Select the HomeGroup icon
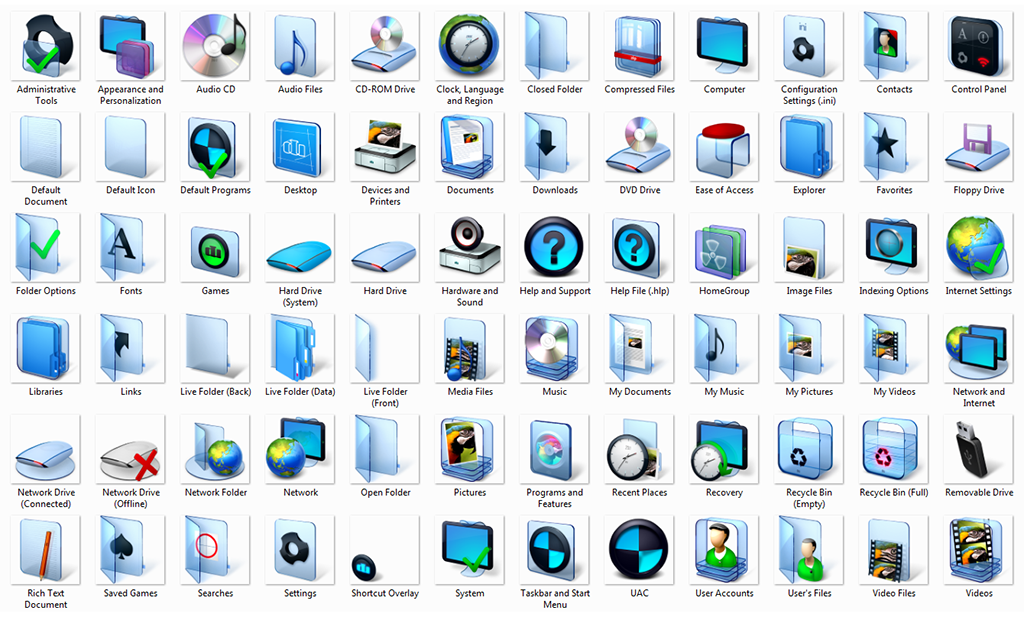This screenshot has height=620, width=1024. pos(724,249)
